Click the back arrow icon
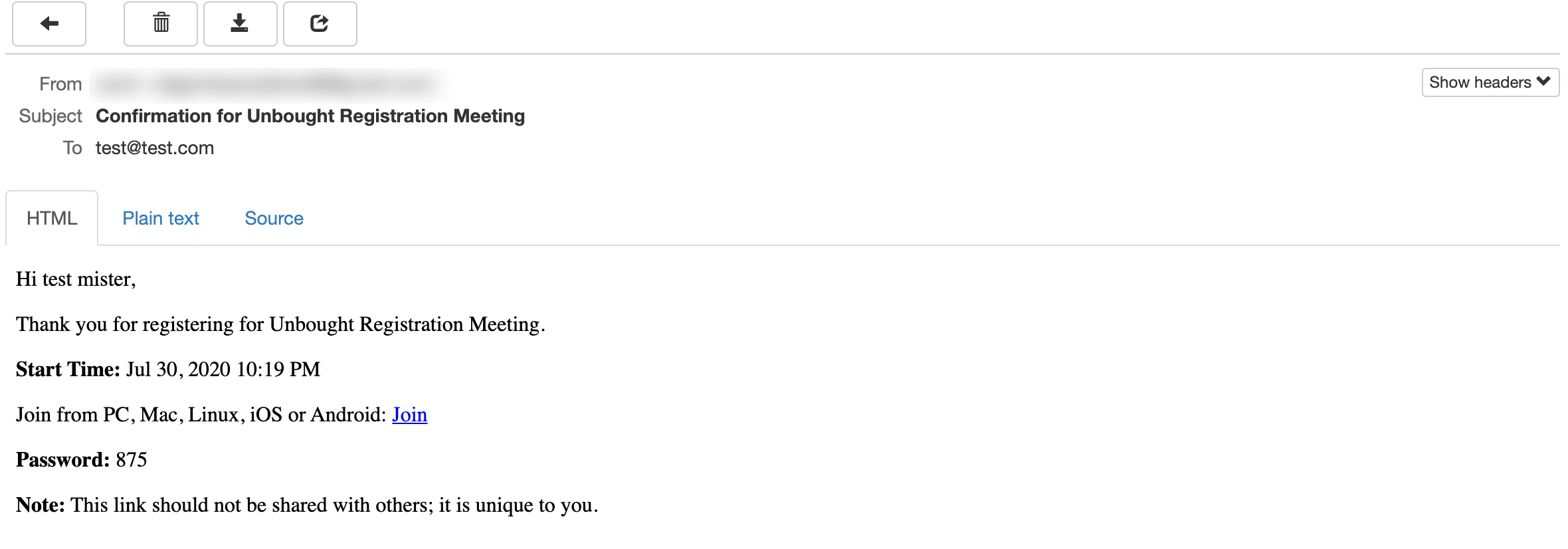 pyautogui.click(x=49, y=24)
